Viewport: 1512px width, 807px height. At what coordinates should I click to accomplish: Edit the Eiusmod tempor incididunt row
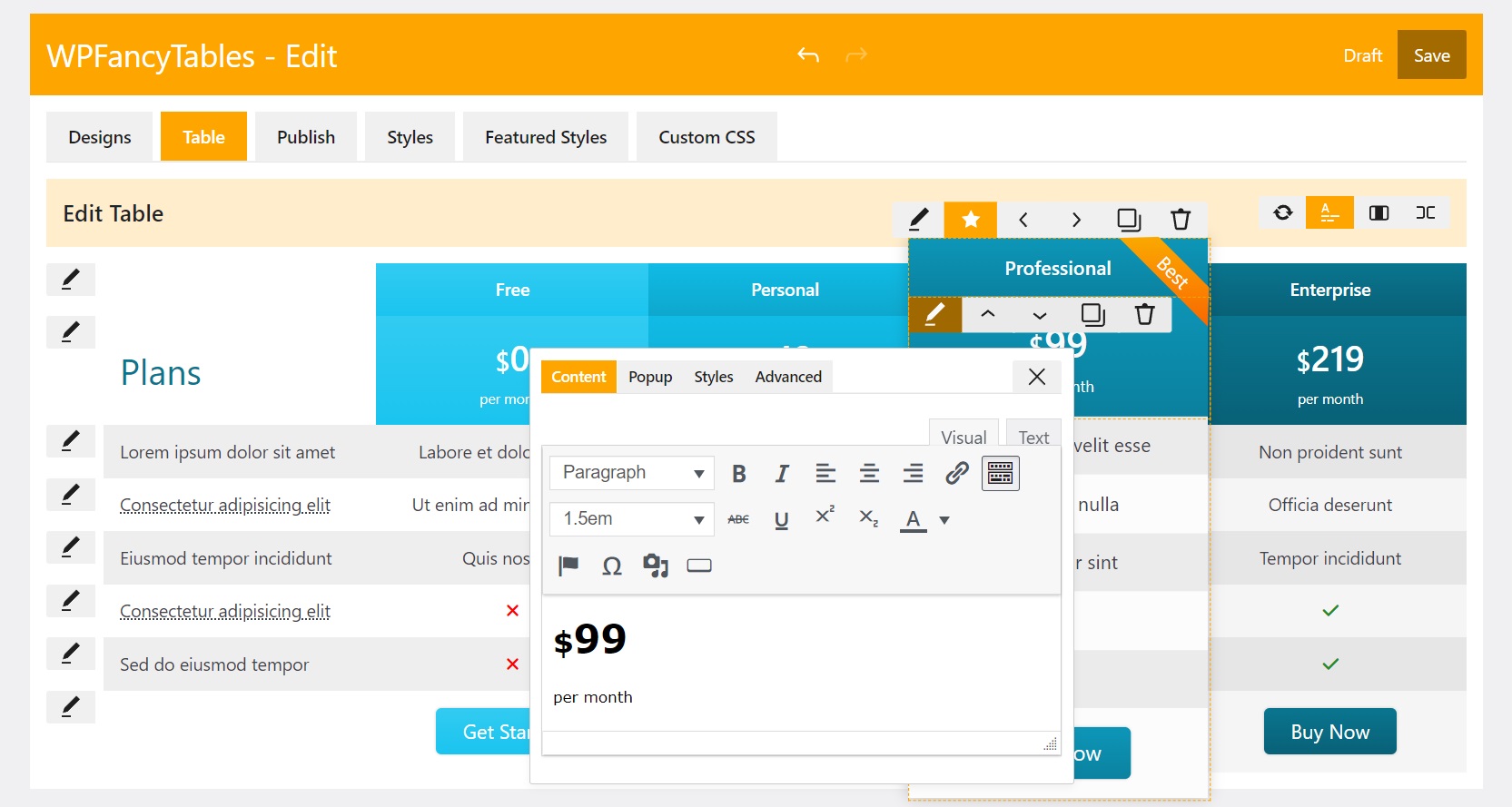[71, 547]
